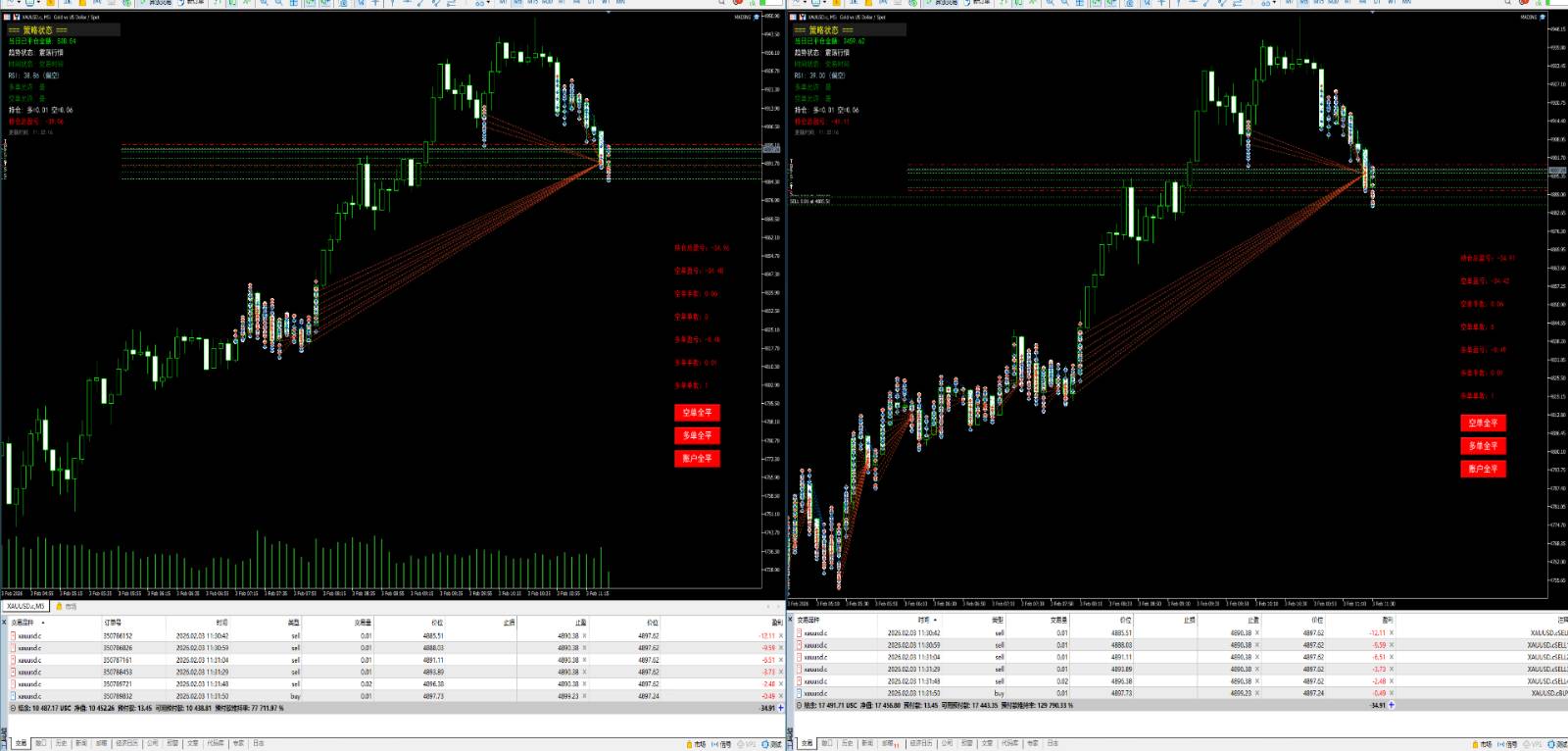Image resolution: width=1568 pixels, height=751 pixels.
Task: Sort by 交易品种 column header in left window
Action: 23,623
